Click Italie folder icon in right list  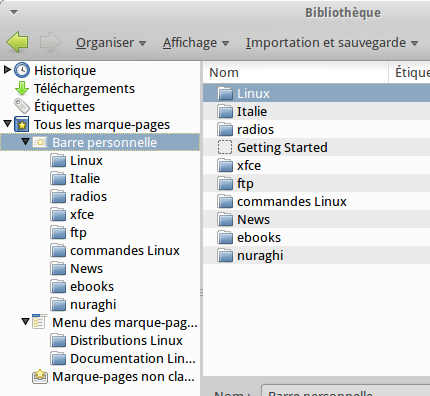click(225, 111)
